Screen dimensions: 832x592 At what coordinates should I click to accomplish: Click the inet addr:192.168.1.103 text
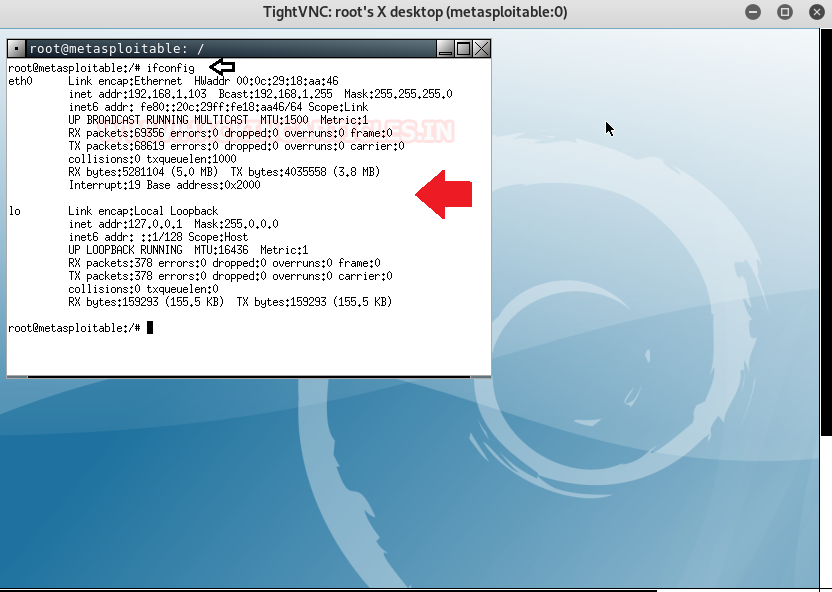(137, 94)
